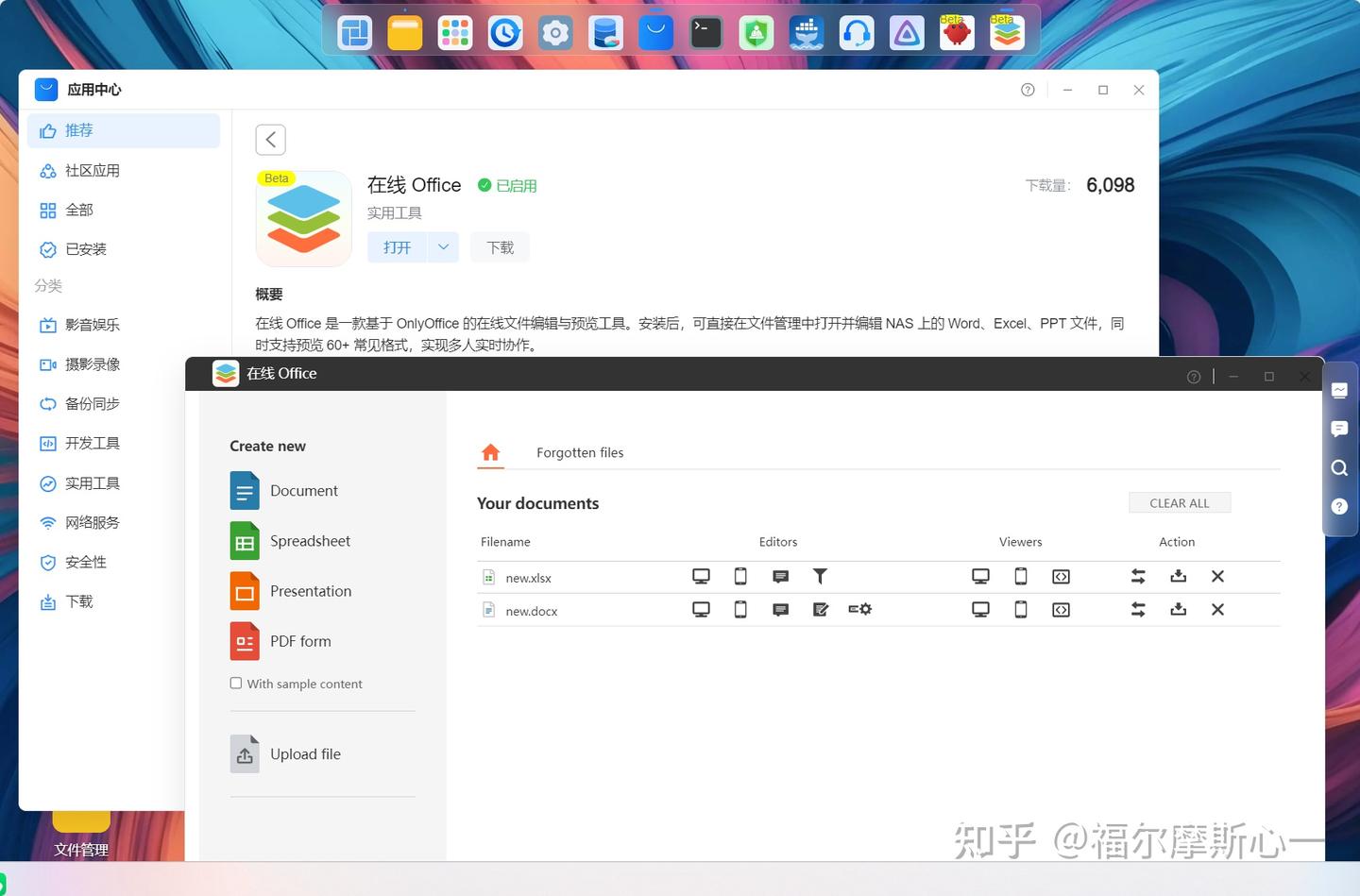Download the new.xlsx file
Viewport: 1360px width, 896px height.
(x=1178, y=576)
